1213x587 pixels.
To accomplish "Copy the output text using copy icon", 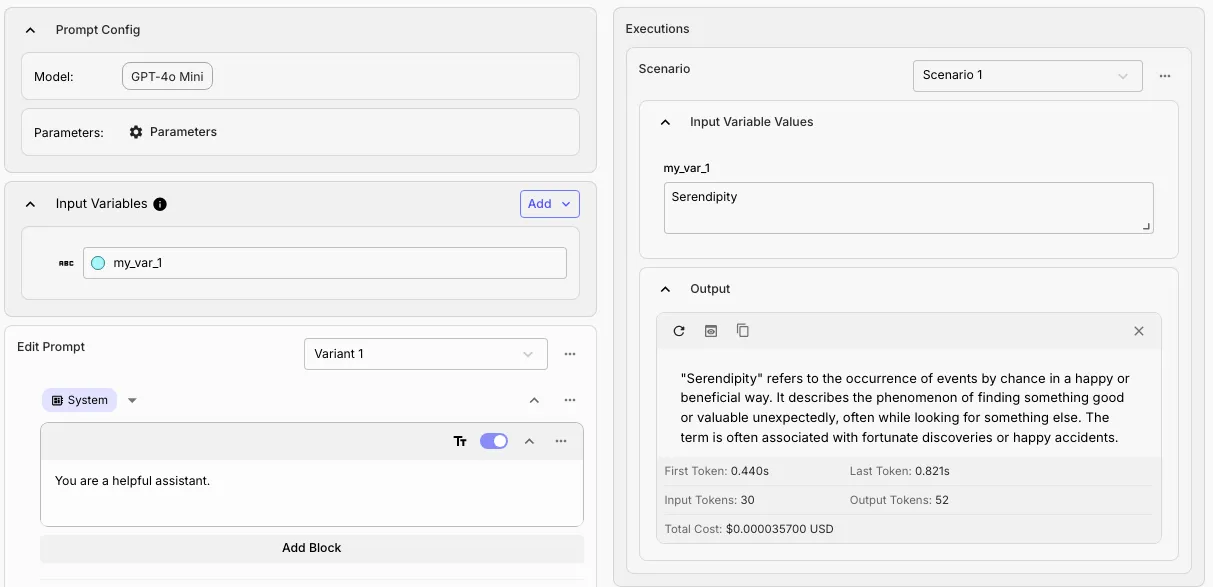I will [x=743, y=331].
